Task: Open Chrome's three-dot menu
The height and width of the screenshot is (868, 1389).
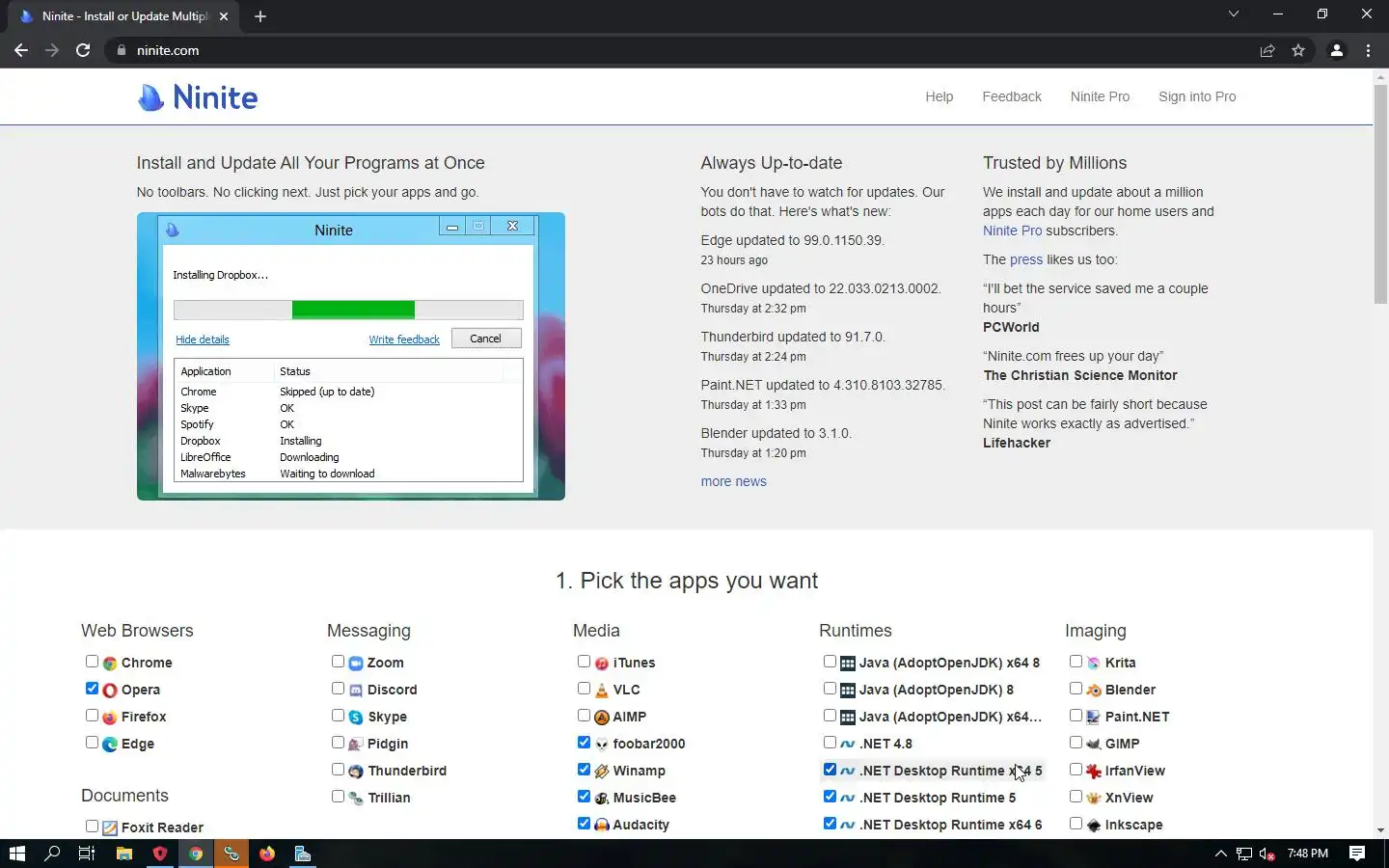Action: [x=1368, y=50]
